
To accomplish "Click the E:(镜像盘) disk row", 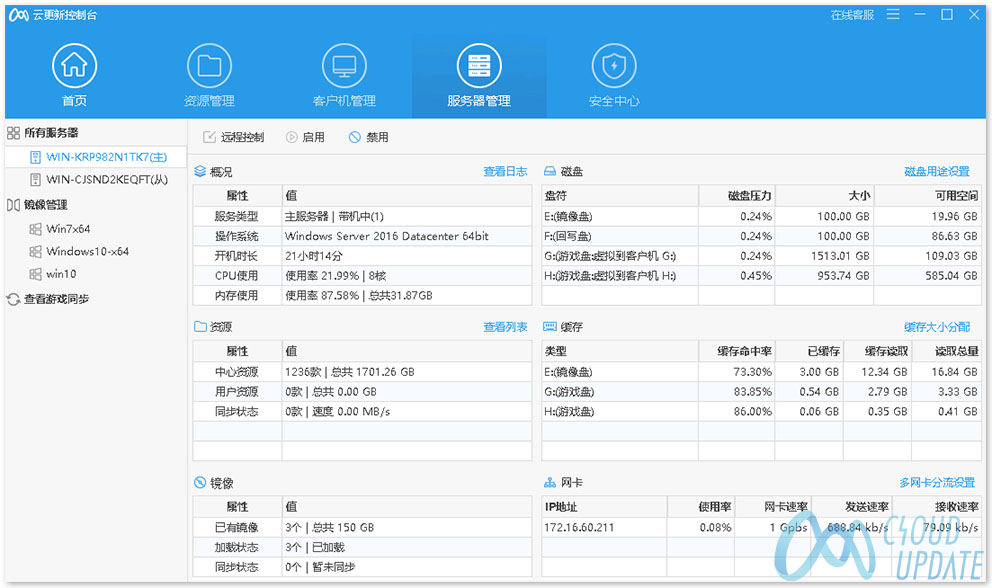I will click(762, 216).
